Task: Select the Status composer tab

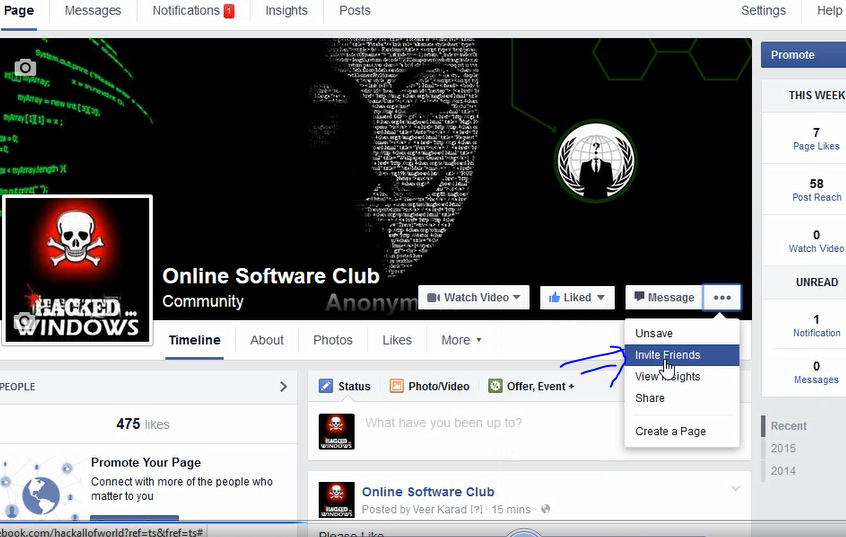Action: (345, 386)
